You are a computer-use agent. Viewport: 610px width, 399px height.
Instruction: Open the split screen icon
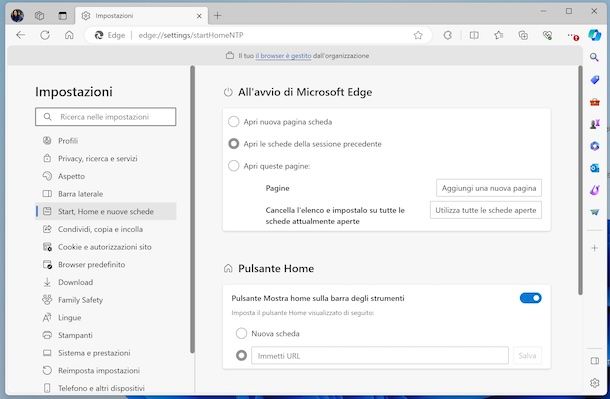coord(474,35)
